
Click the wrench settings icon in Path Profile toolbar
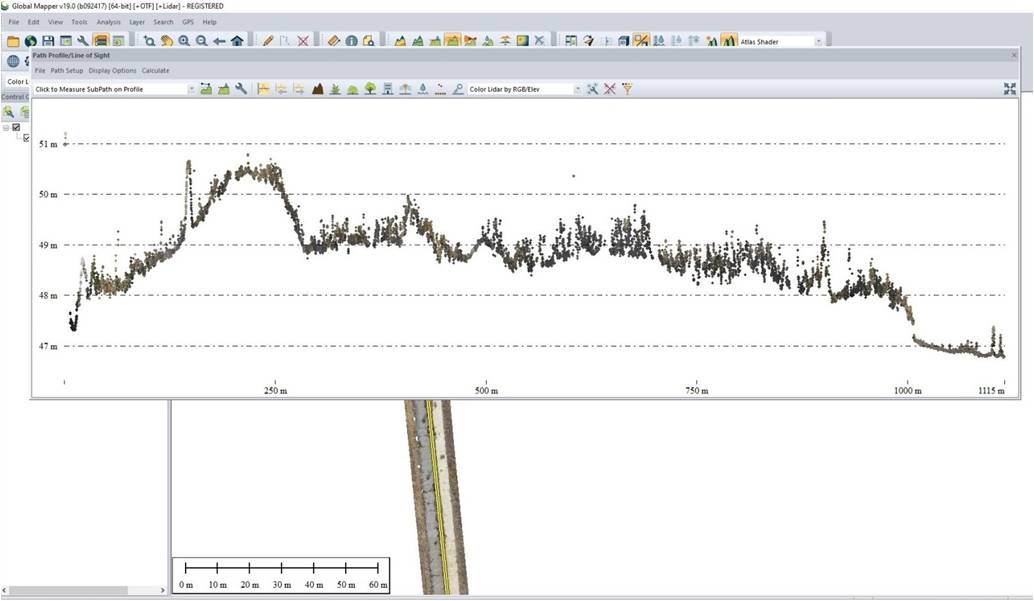click(241, 89)
